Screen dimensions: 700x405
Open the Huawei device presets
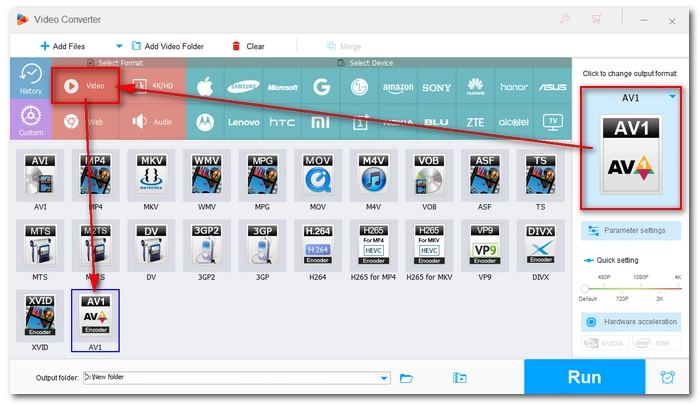pos(475,86)
